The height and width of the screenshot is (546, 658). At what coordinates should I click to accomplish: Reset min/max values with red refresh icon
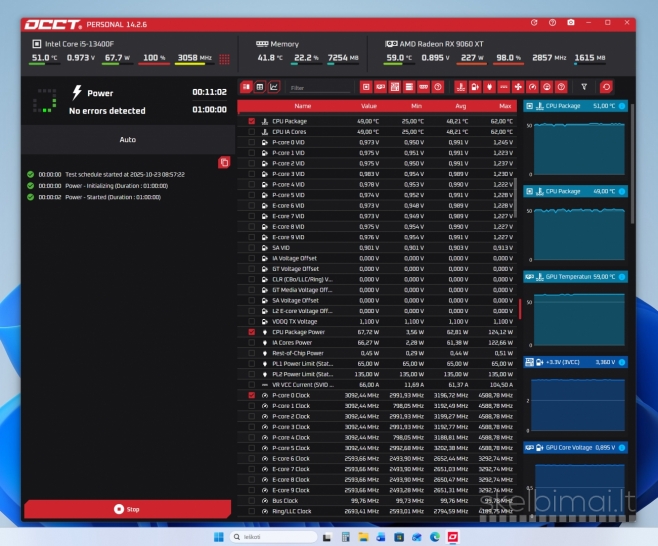click(605, 87)
